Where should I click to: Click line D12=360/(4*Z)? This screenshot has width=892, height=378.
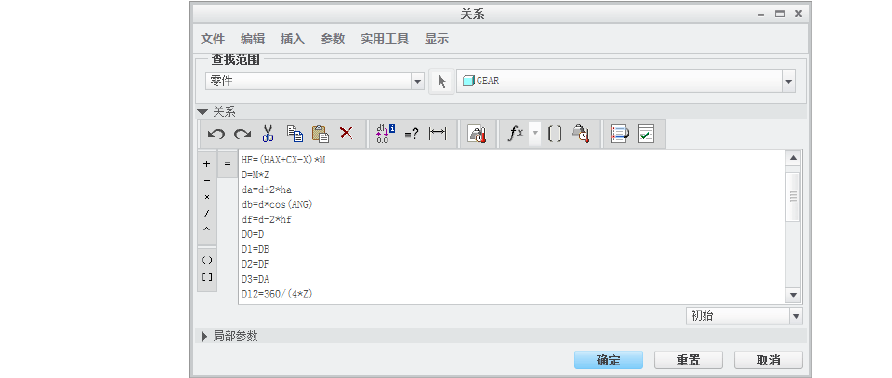[277, 294]
